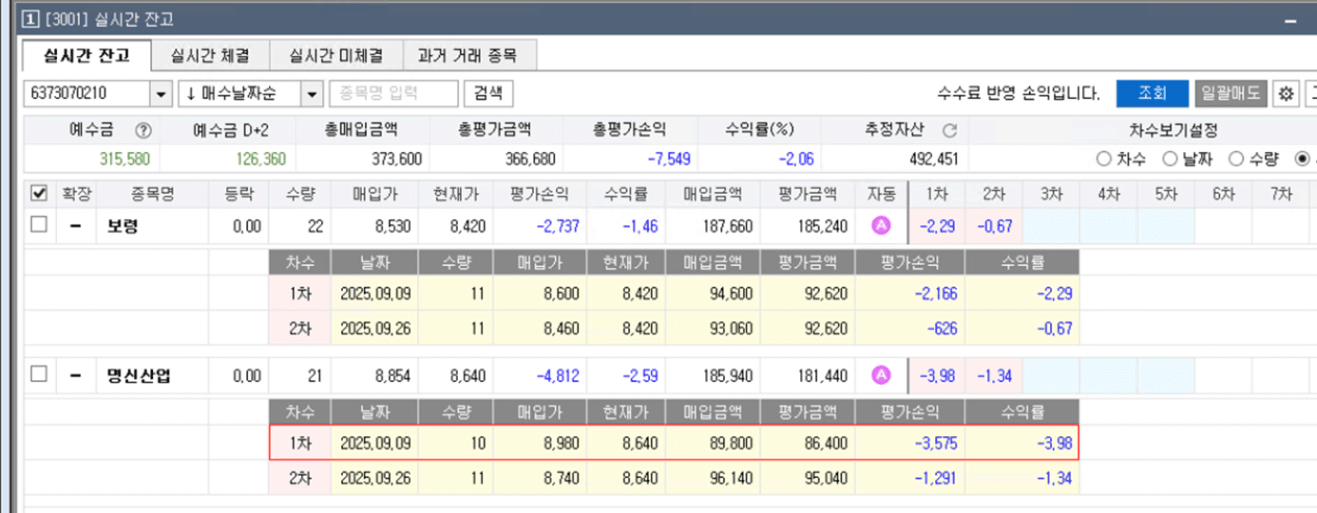Click the 예수금 help question mark icon
The width and height of the screenshot is (1317, 513).
click(143, 130)
